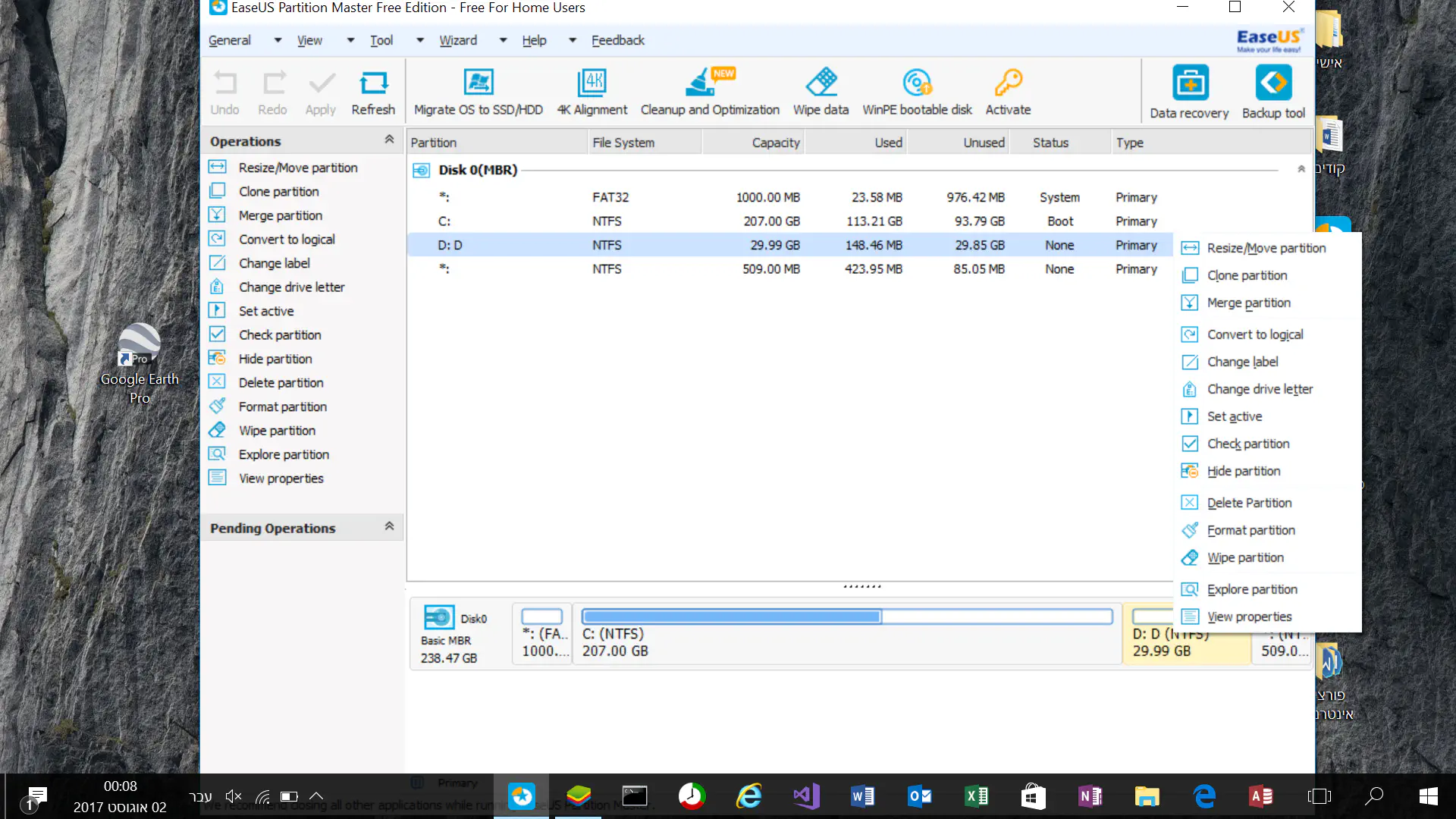This screenshot has width=1456, height=819.
Task: Collapse the Disk 0(MBR) group
Action: pyautogui.click(x=1301, y=169)
